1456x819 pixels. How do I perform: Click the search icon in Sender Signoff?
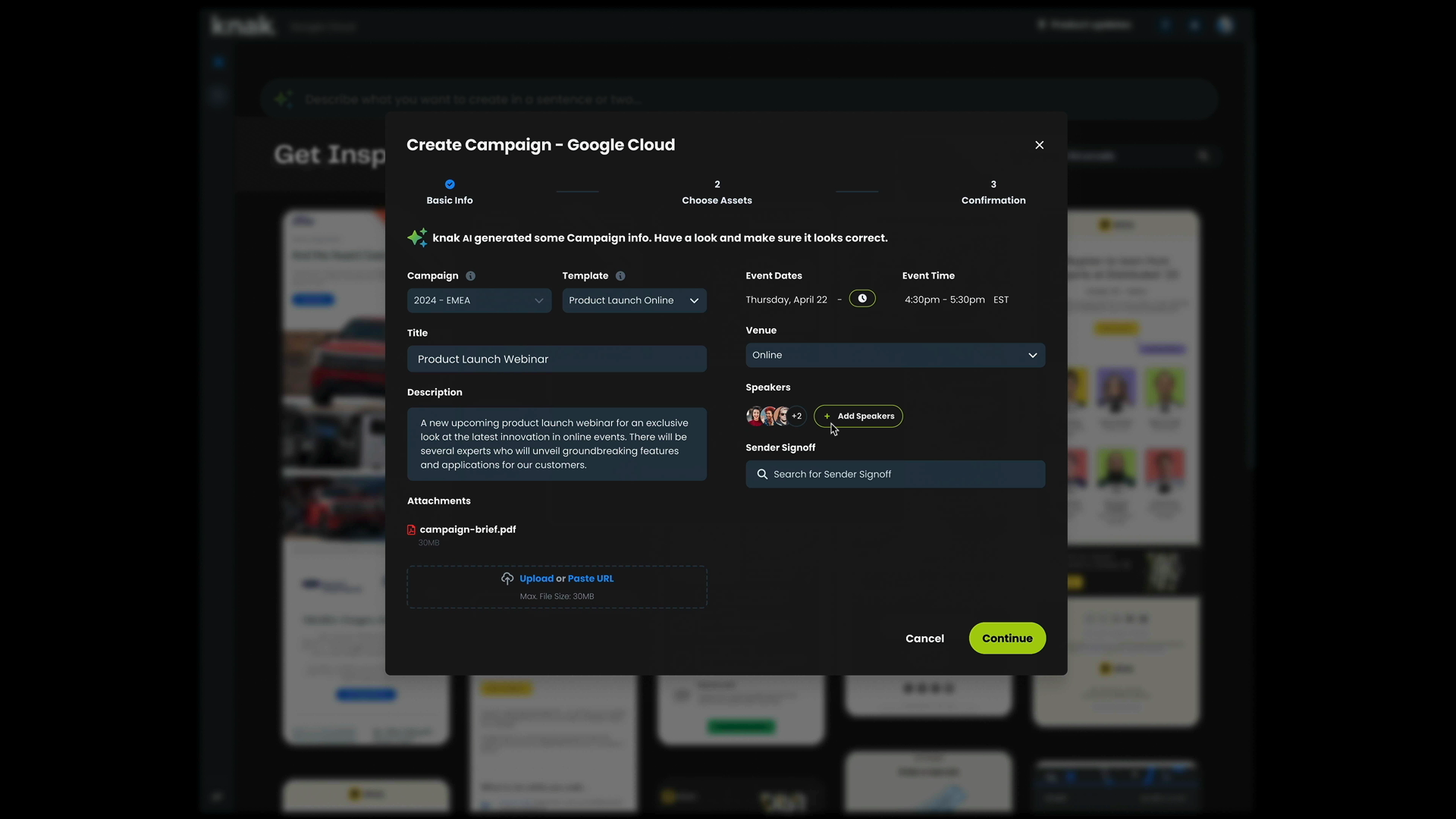(x=762, y=474)
